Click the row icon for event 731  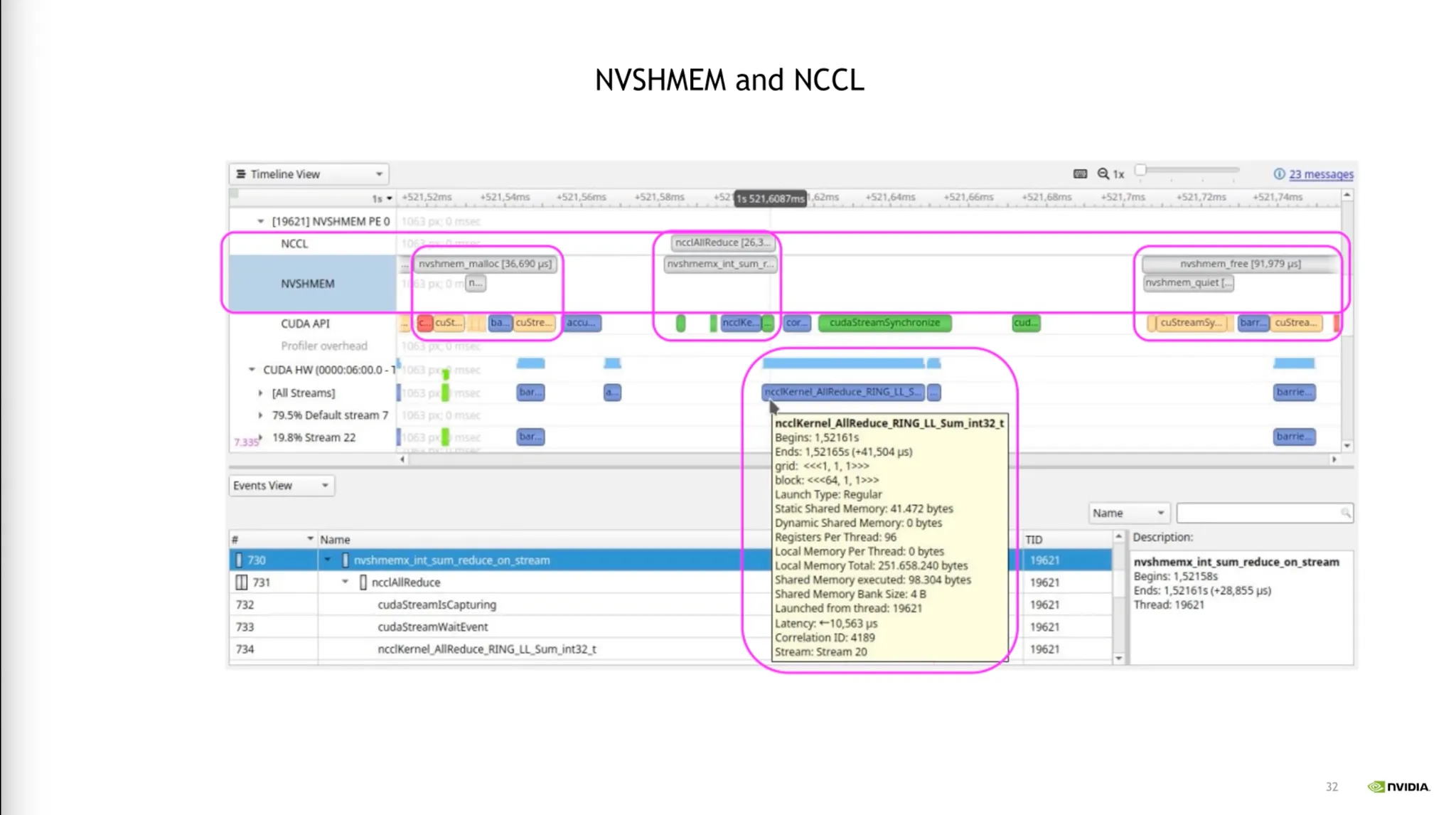point(242,582)
